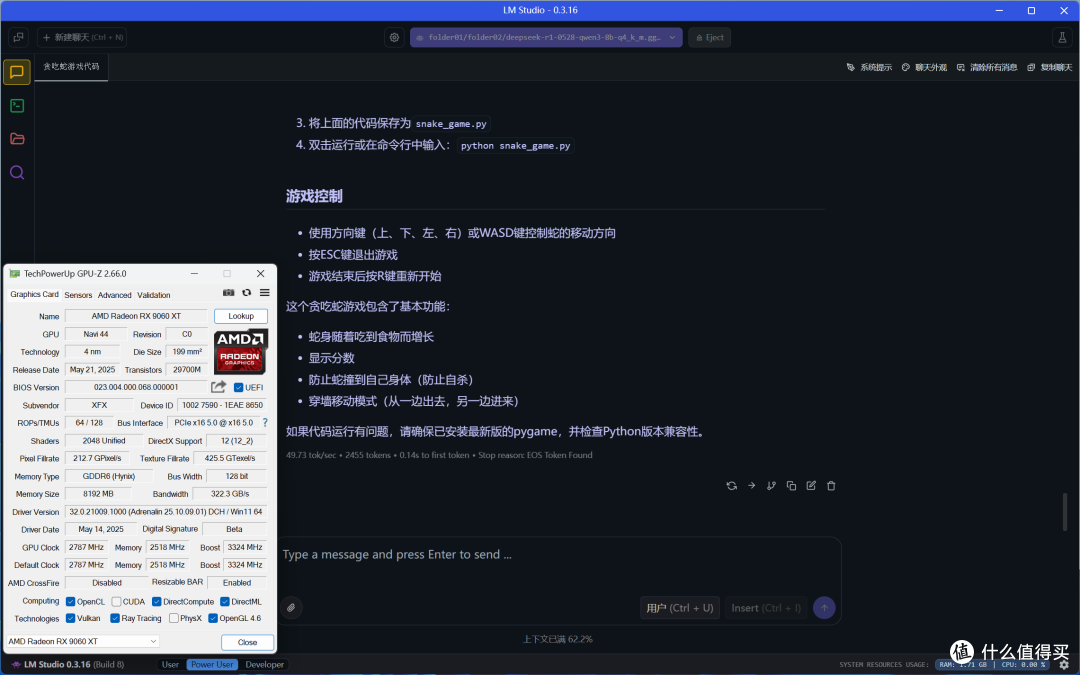Switch to the Graphics Card tab in GPU-Z
The width and height of the screenshot is (1080, 675).
[34, 294]
